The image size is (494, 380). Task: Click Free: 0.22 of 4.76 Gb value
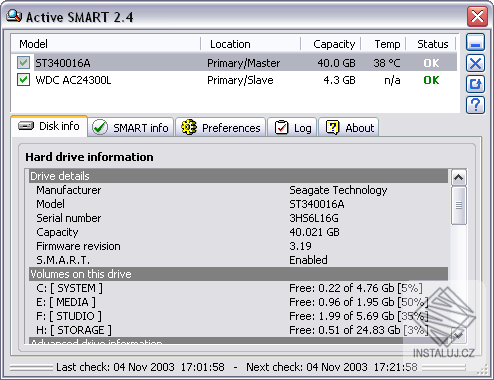pos(355,288)
